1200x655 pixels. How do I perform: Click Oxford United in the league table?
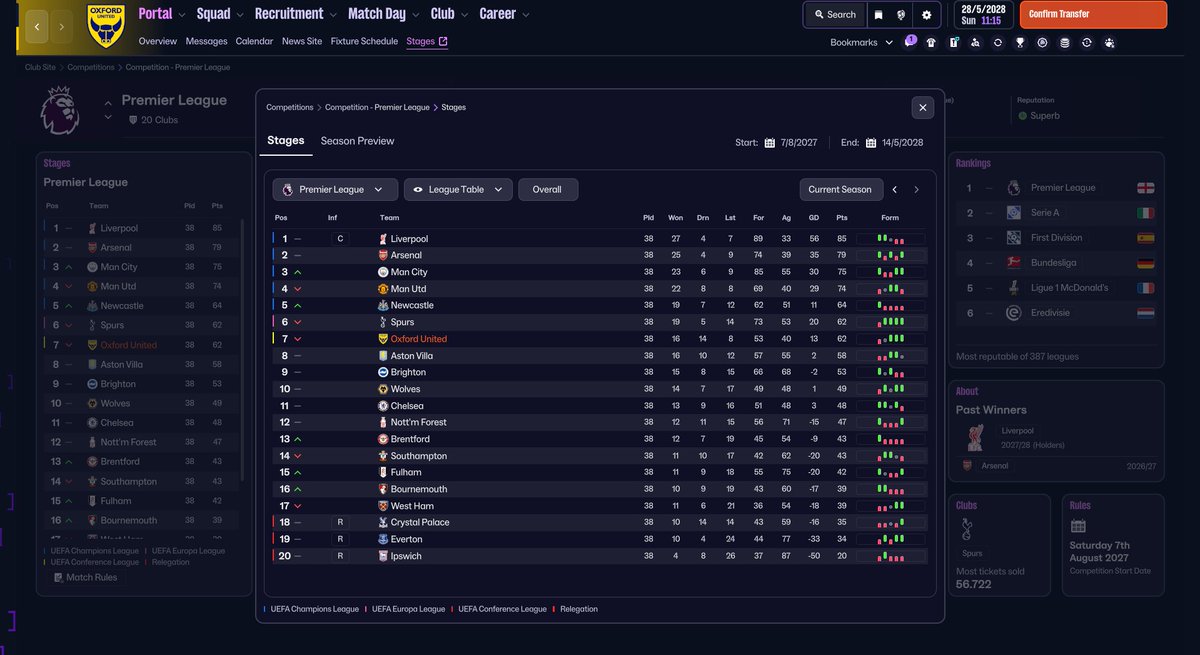(x=419, y=339)
